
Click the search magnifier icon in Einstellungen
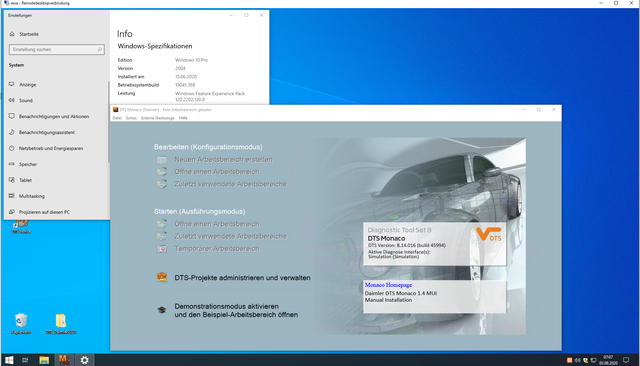click(x=100, y=49)
